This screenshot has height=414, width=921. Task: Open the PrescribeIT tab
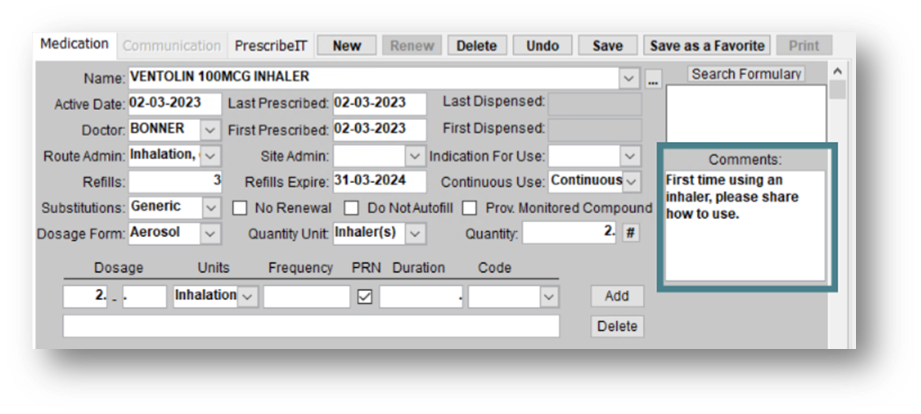pyautogui.click(x=271, y=46)
